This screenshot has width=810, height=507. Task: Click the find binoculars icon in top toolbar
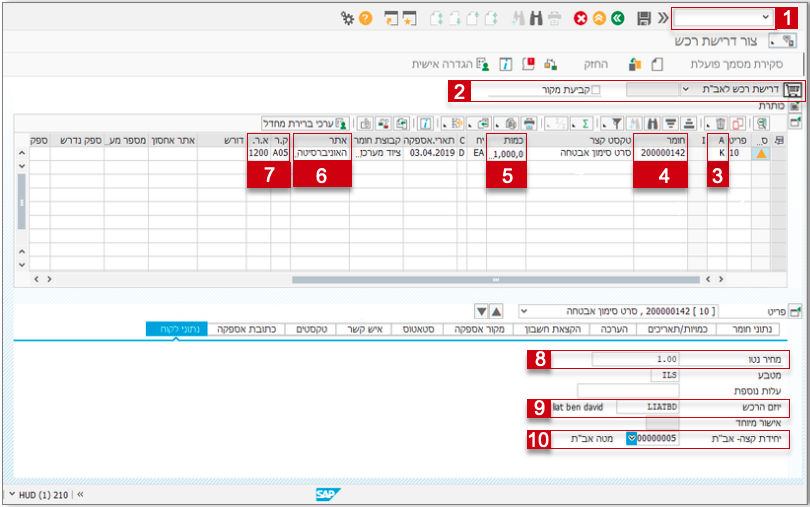click(536, 19)
